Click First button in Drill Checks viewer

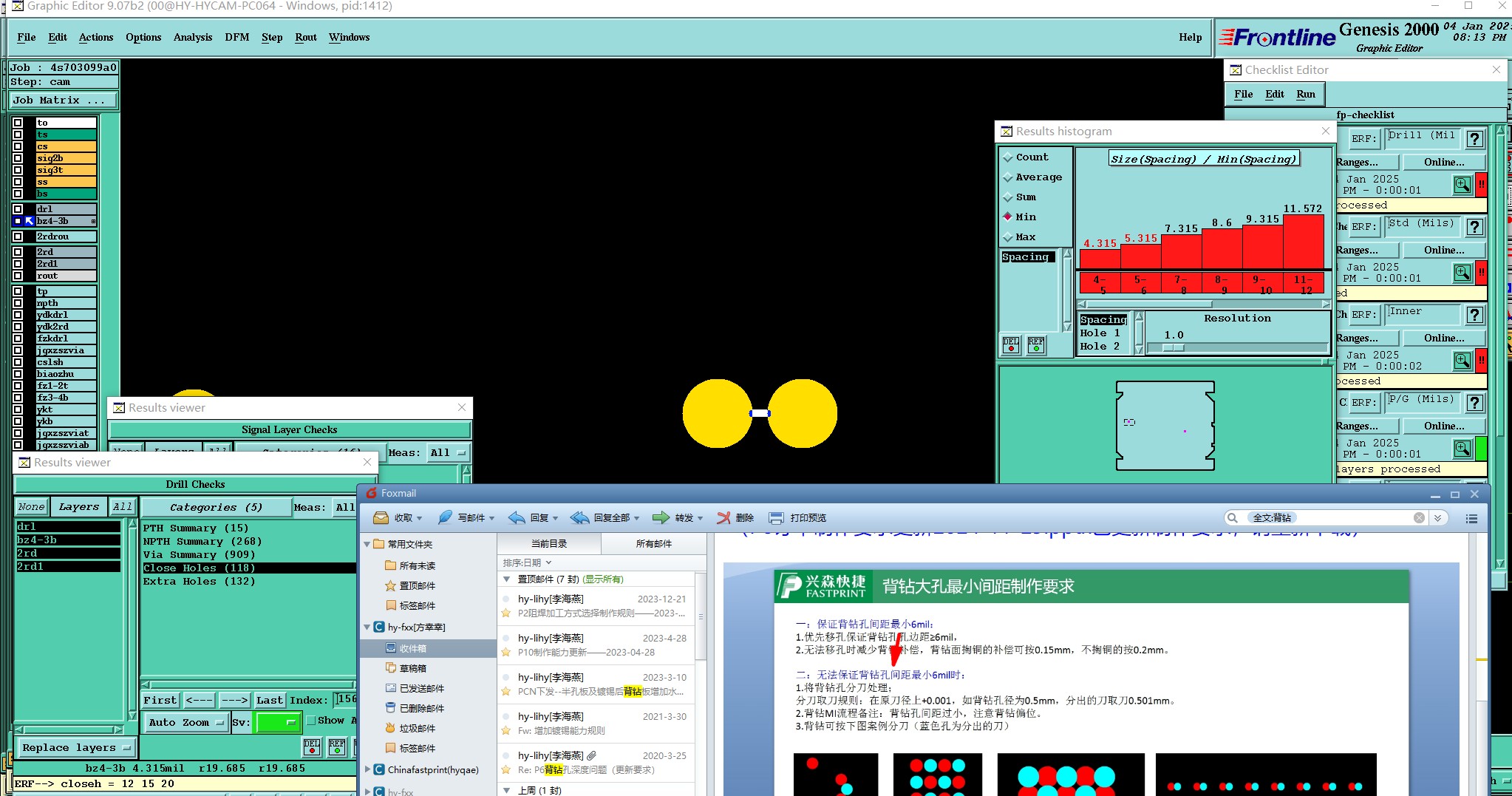[160, 700]
